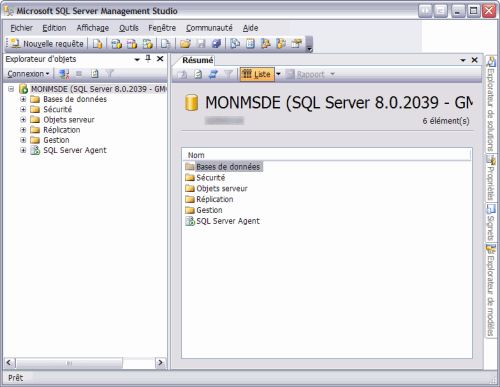Open the Rapport dropdown arrow
The height and width of the screenshot is (387, 500).
(332, 74)
